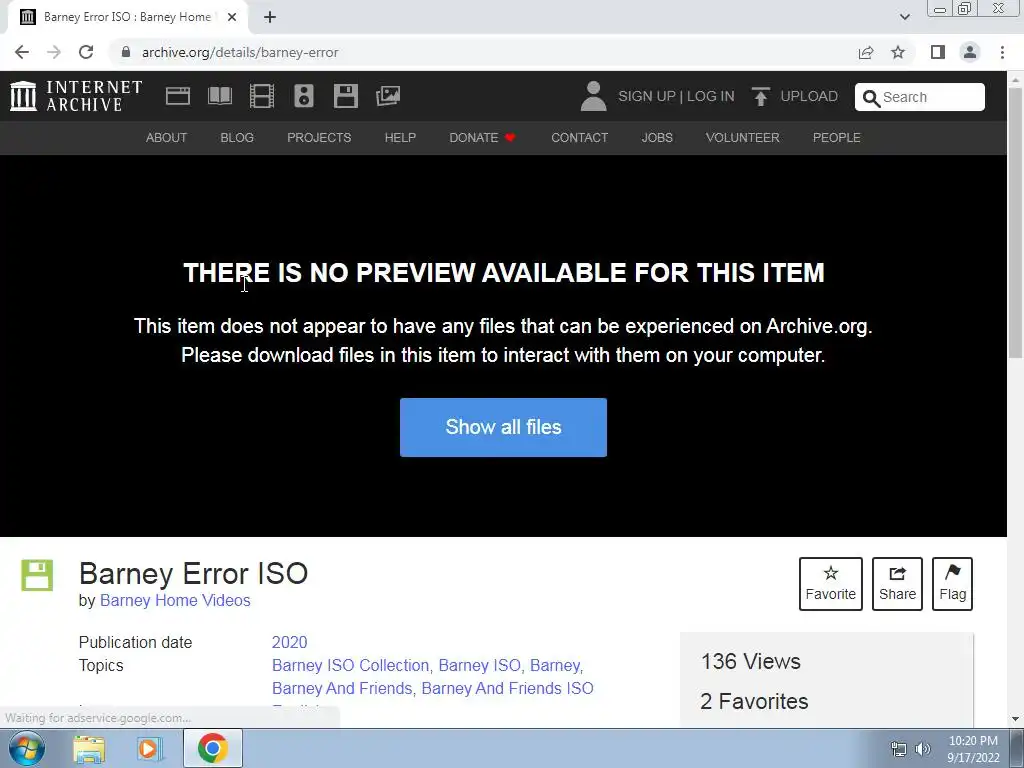Open a new tab with plus icon

click(x=270, y=17)
